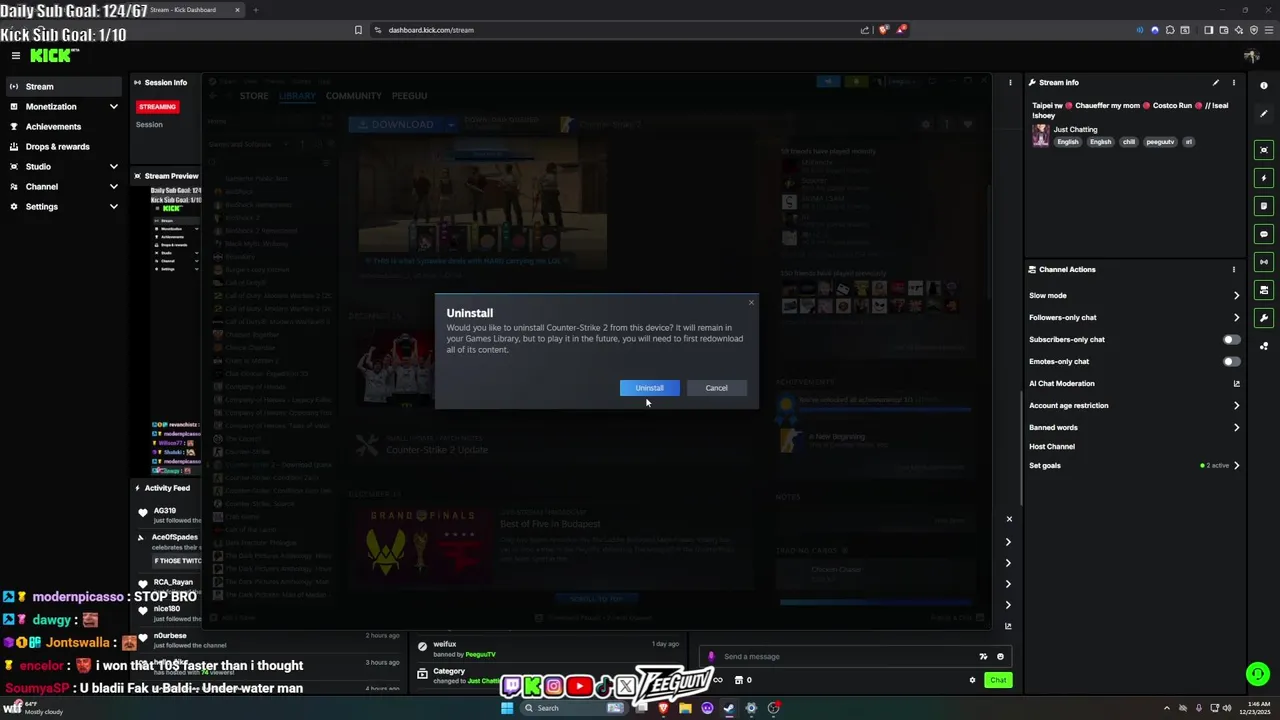
Task: Toggle lightning bolt panel in right rail
Action: [x=1264, y=178]
